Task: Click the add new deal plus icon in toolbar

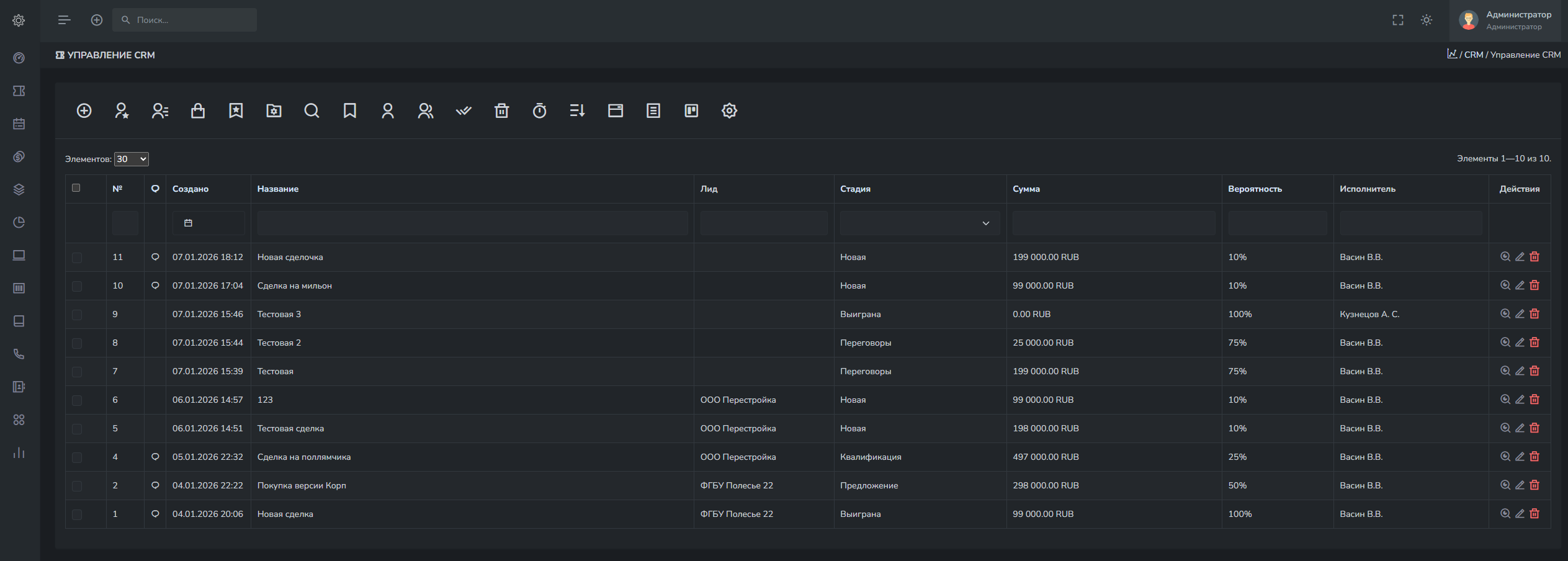Action: (x=84, y=111)
